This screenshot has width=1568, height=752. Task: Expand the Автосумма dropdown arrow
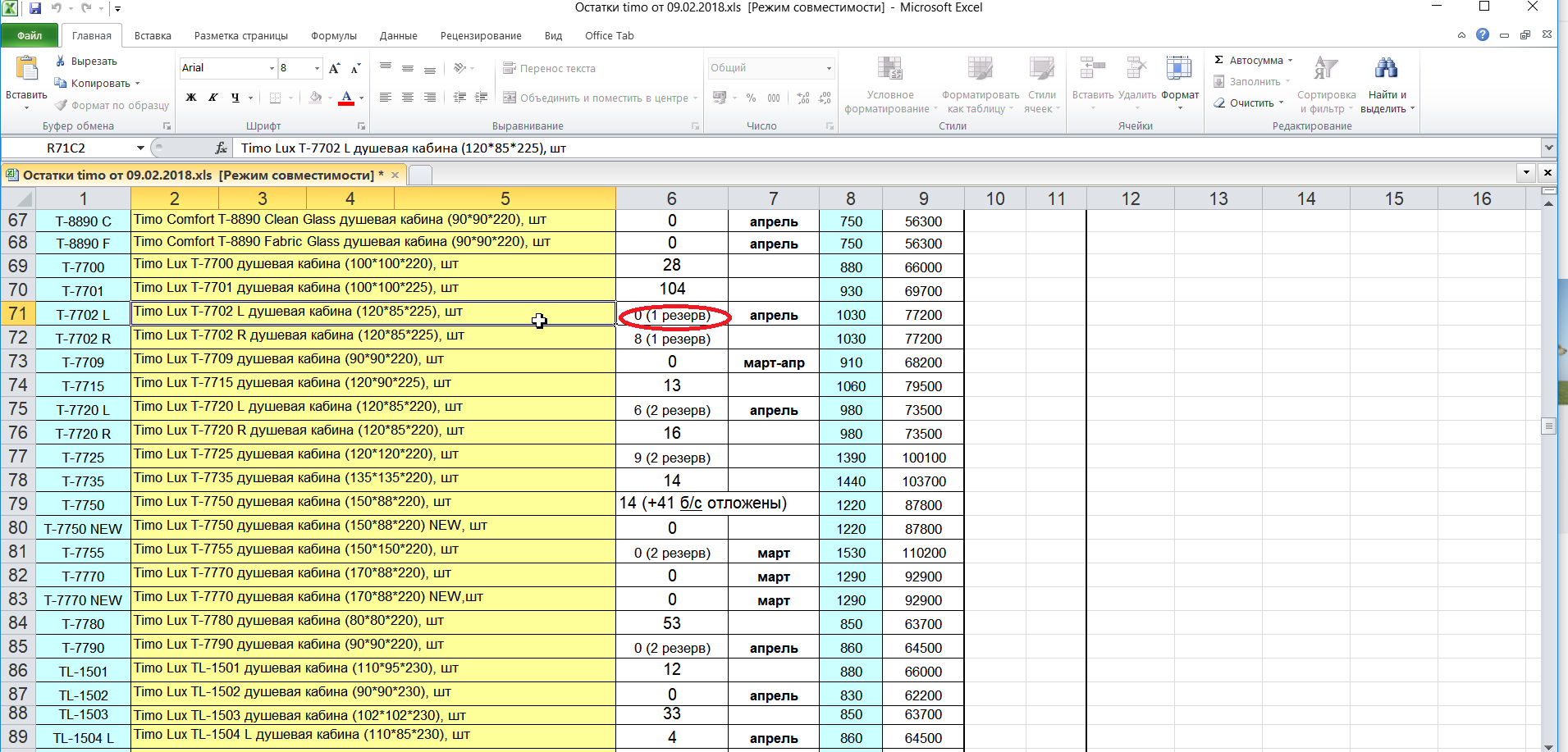pyautogui.click(x=1290, y=61)
